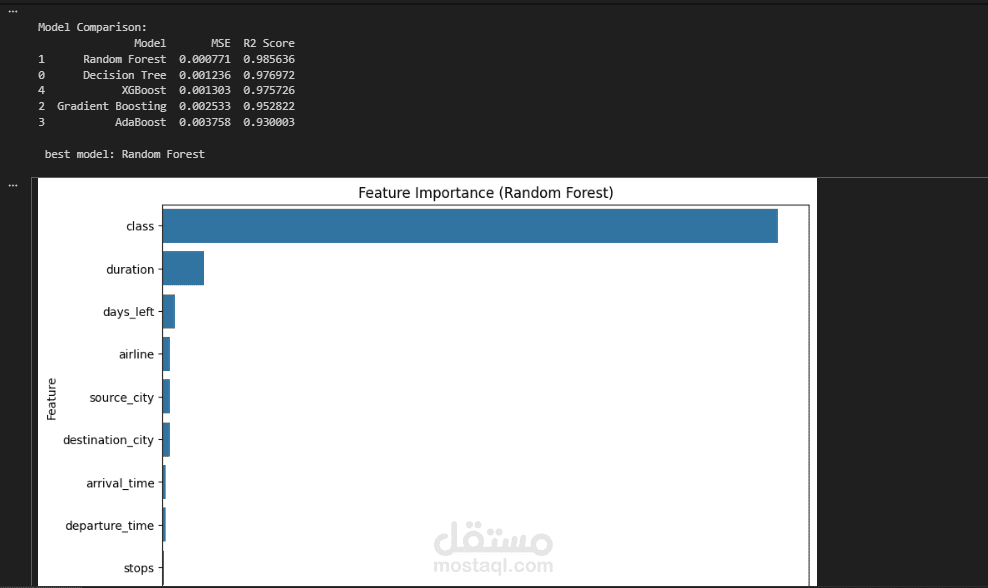Click the 'departure_time' axis label
The image size is (988, 588).
click(110, 526)
